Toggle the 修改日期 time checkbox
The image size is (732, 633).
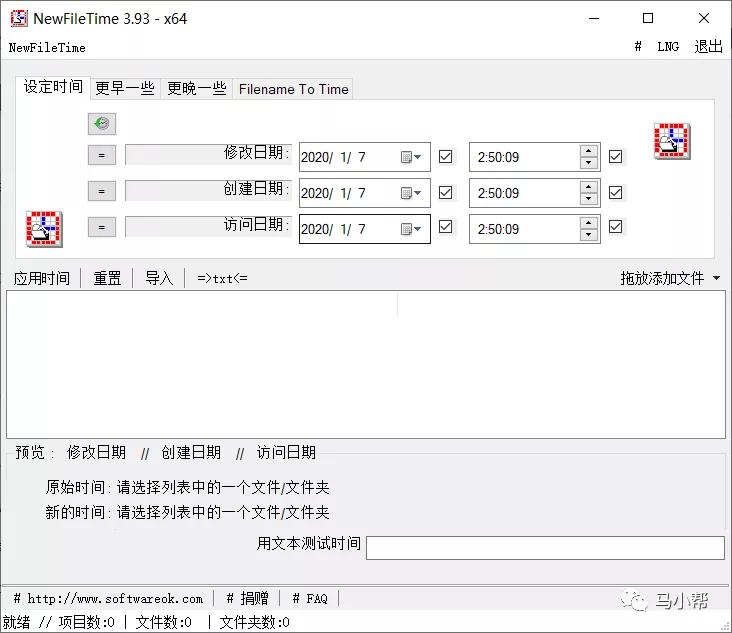(x=615, y=156)
